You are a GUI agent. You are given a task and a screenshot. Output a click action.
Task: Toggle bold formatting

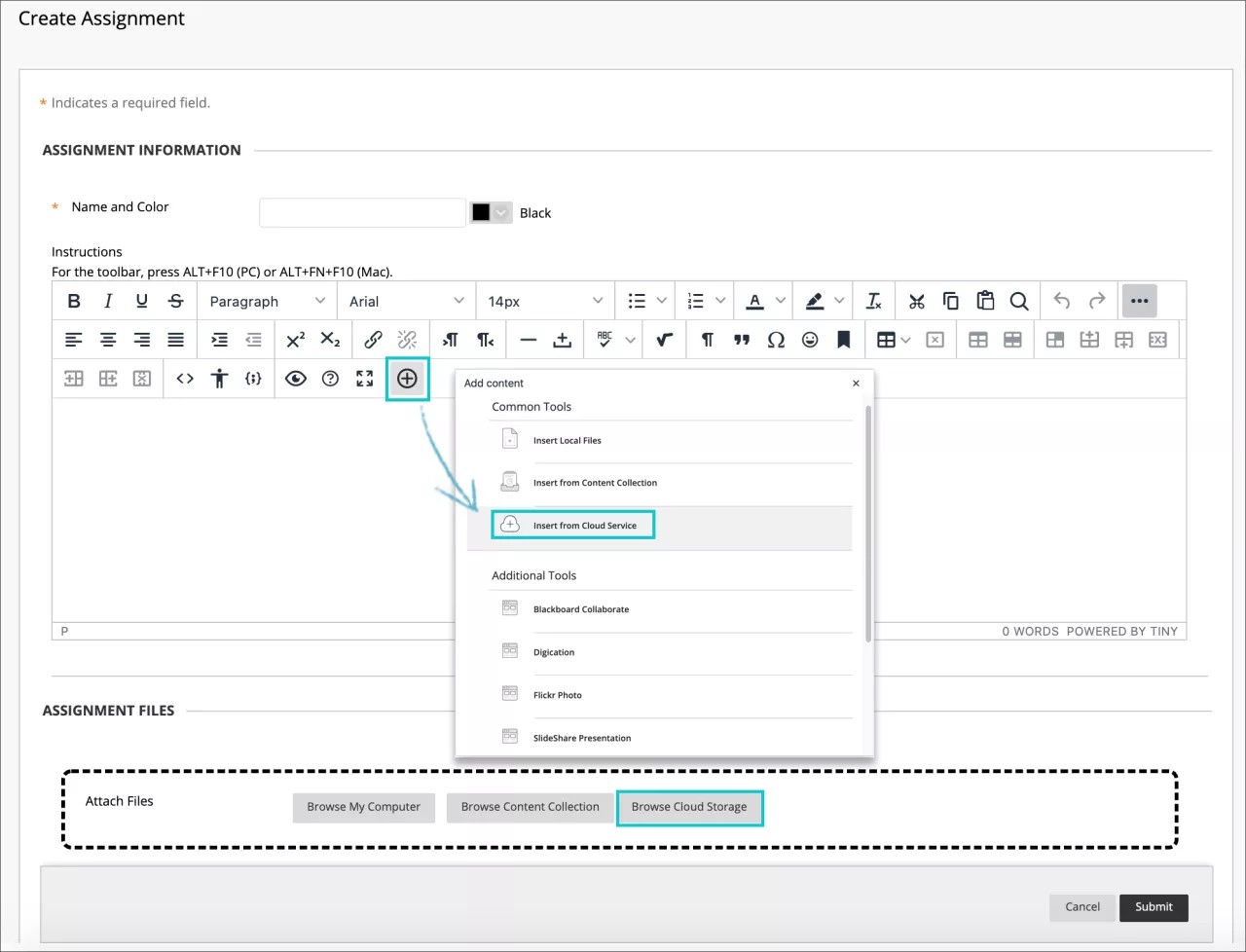pos(74,301)
